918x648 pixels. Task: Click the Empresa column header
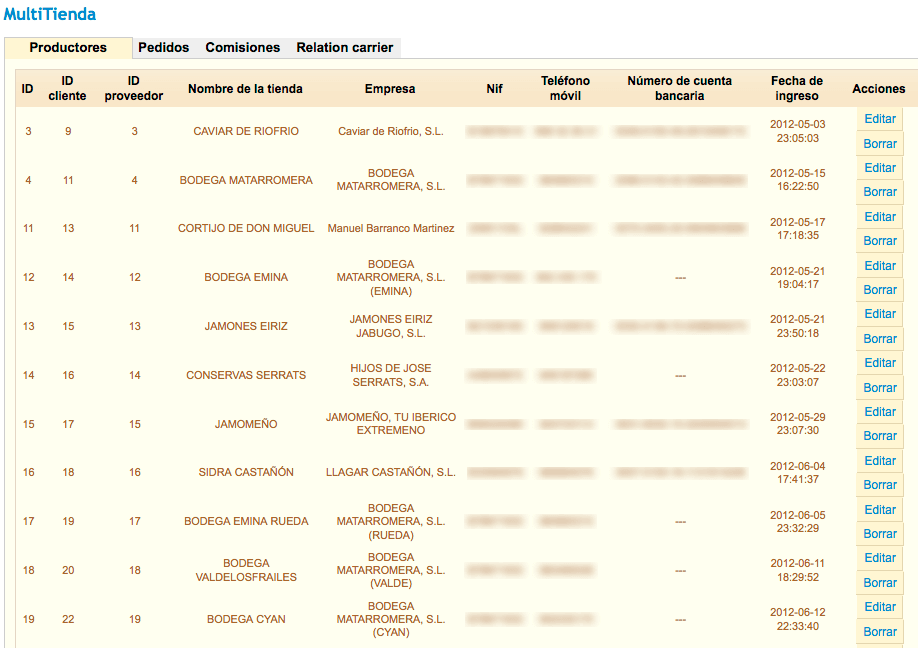(390, 89)
